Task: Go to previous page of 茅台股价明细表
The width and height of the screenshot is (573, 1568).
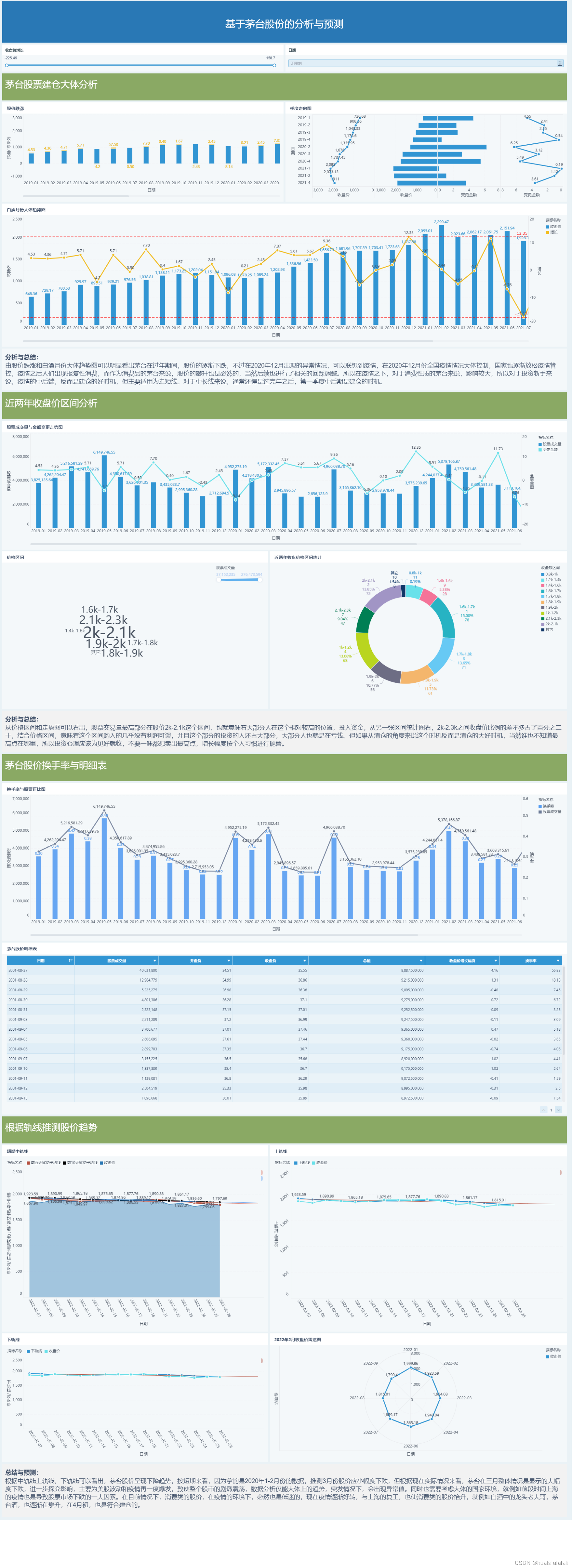Action: pyautogui.click(x=544, y=1110)
